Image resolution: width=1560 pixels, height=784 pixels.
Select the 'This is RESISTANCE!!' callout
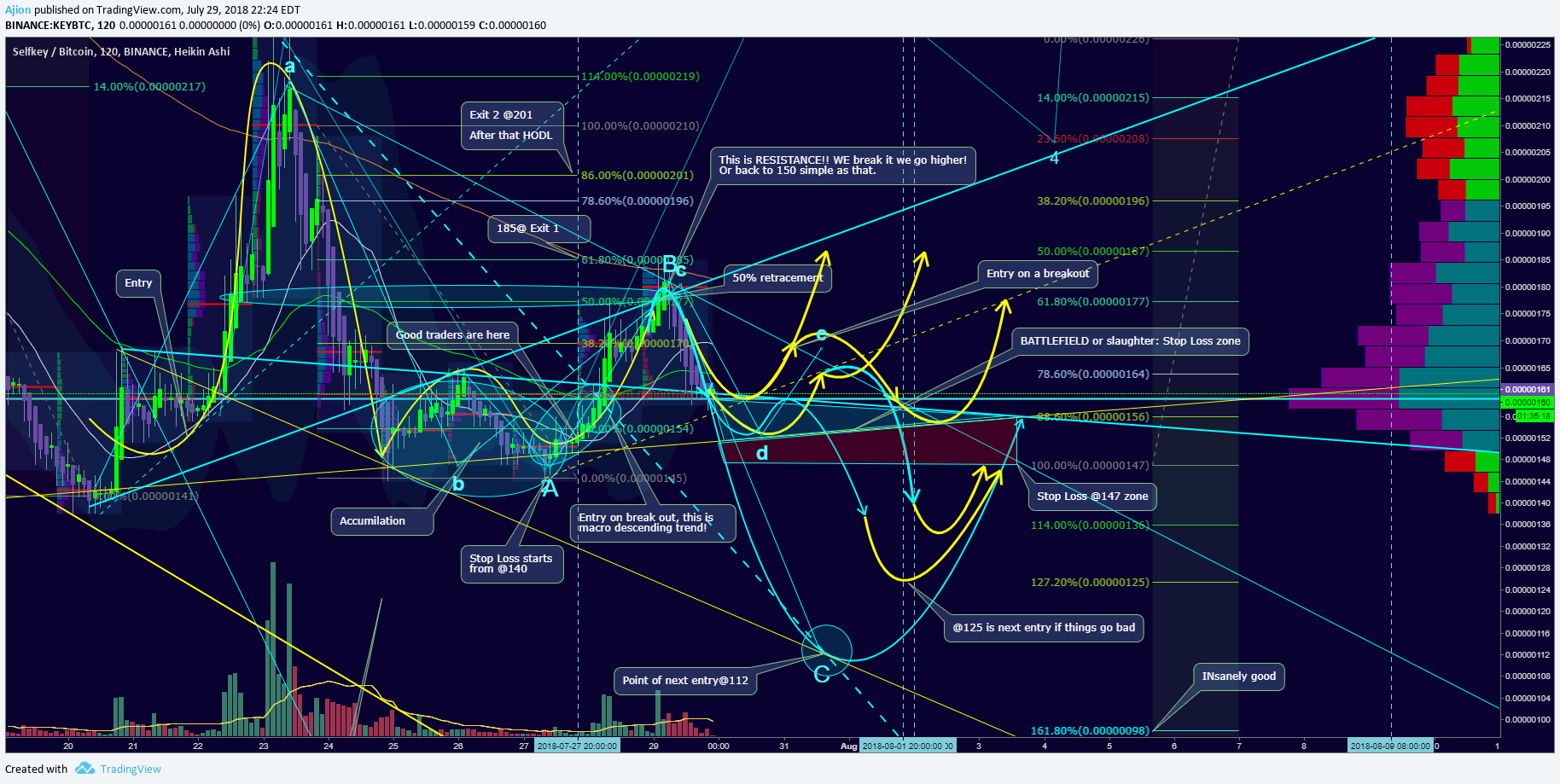[x=843, y=166]
